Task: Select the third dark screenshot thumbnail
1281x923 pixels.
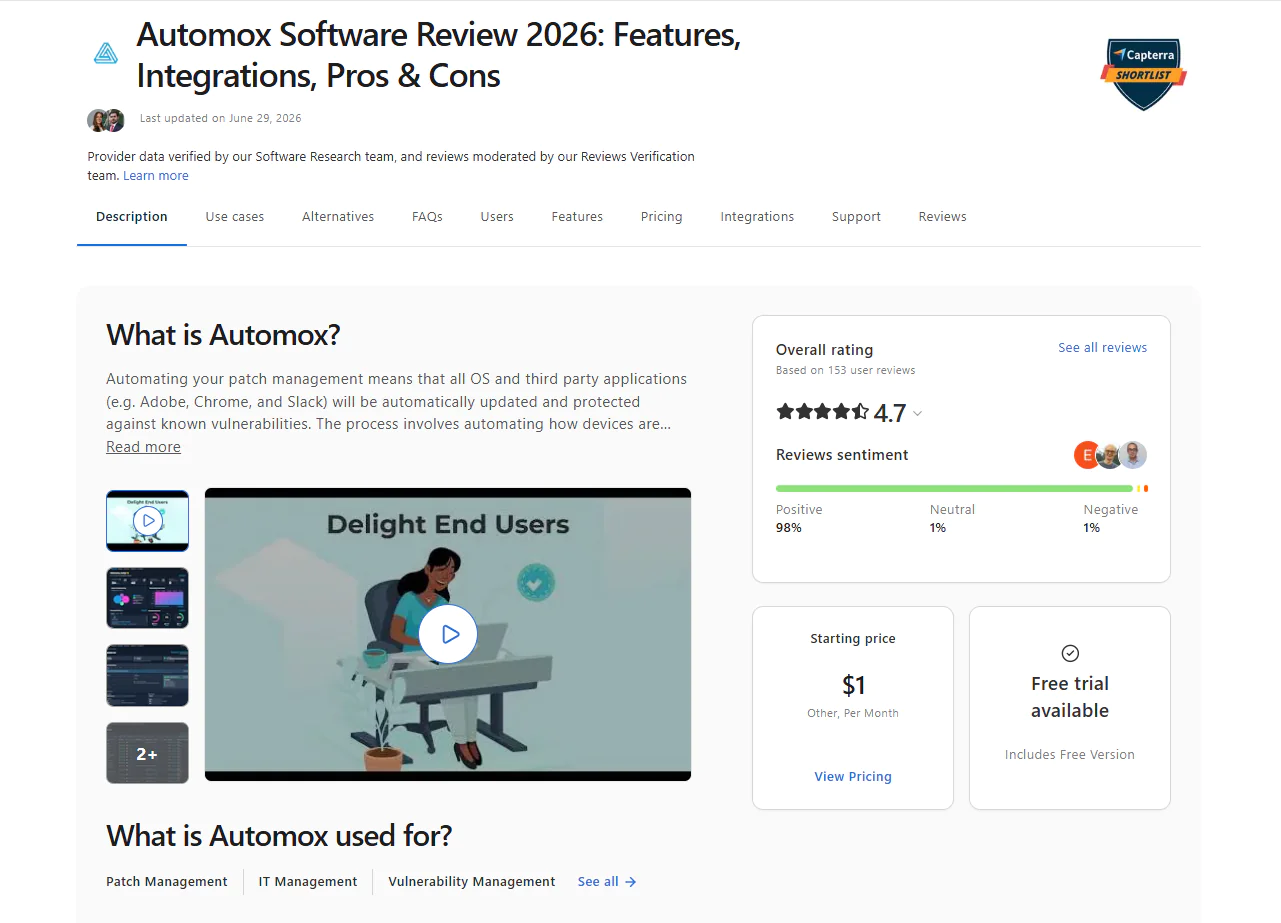Action: coord(147,675)
